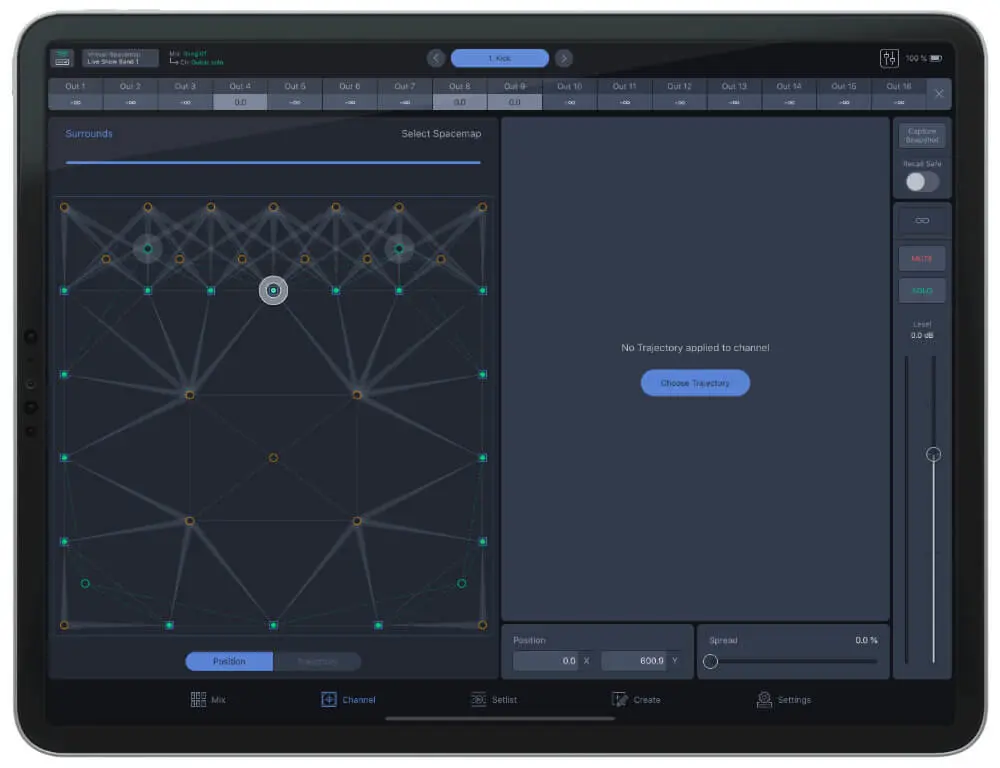Viewport: 1000px width, 768px height.
Task: Advance to next channel with right chevron
Action: [564, 57]
